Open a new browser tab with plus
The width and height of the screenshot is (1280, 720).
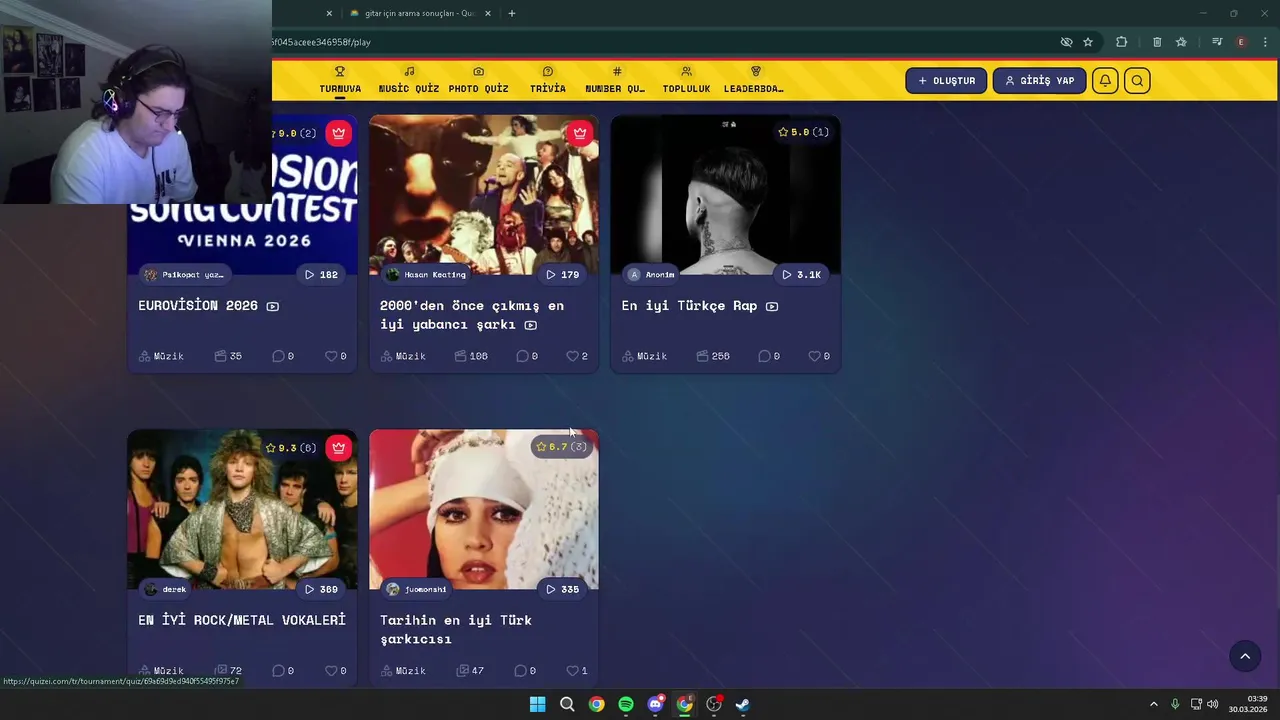pyautogui.click(x=512, y=13)
